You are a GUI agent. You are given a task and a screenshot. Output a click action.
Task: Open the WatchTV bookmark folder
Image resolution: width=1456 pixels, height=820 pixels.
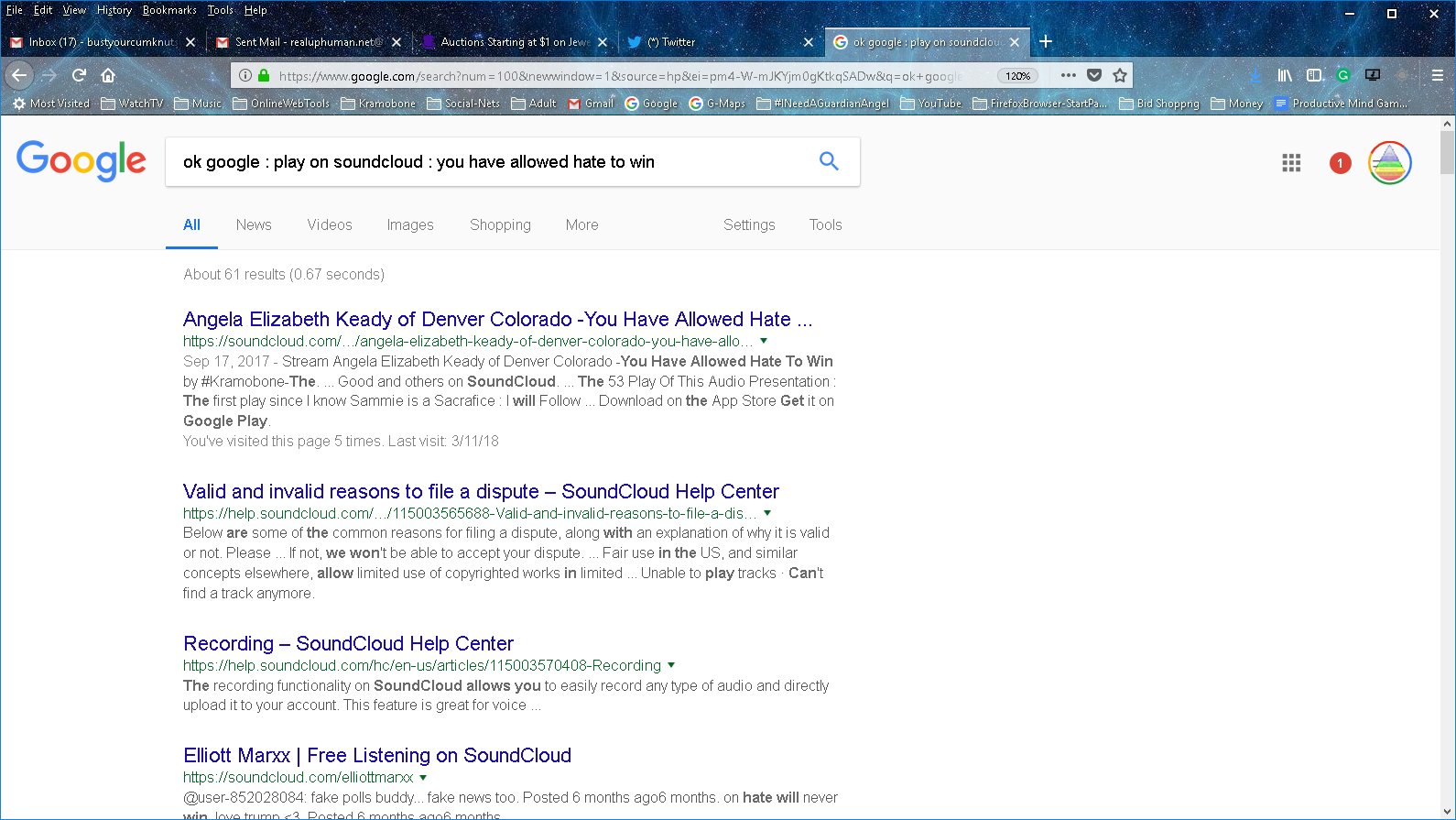[132, 104]
